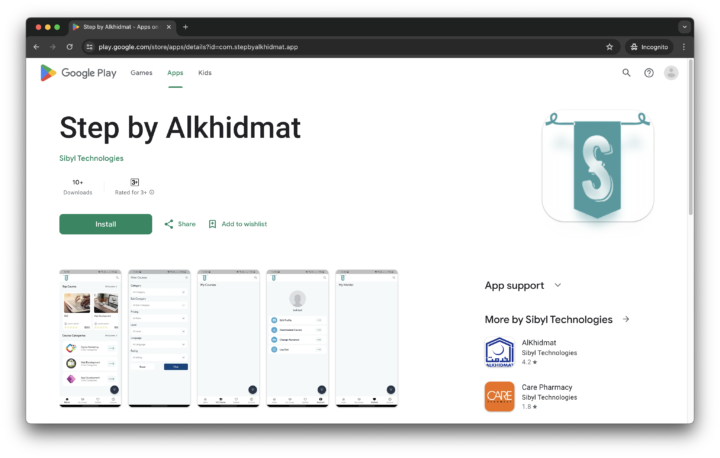Open the tab search dropdown arrow
This screenshot has height=458, width=720.
684,27
